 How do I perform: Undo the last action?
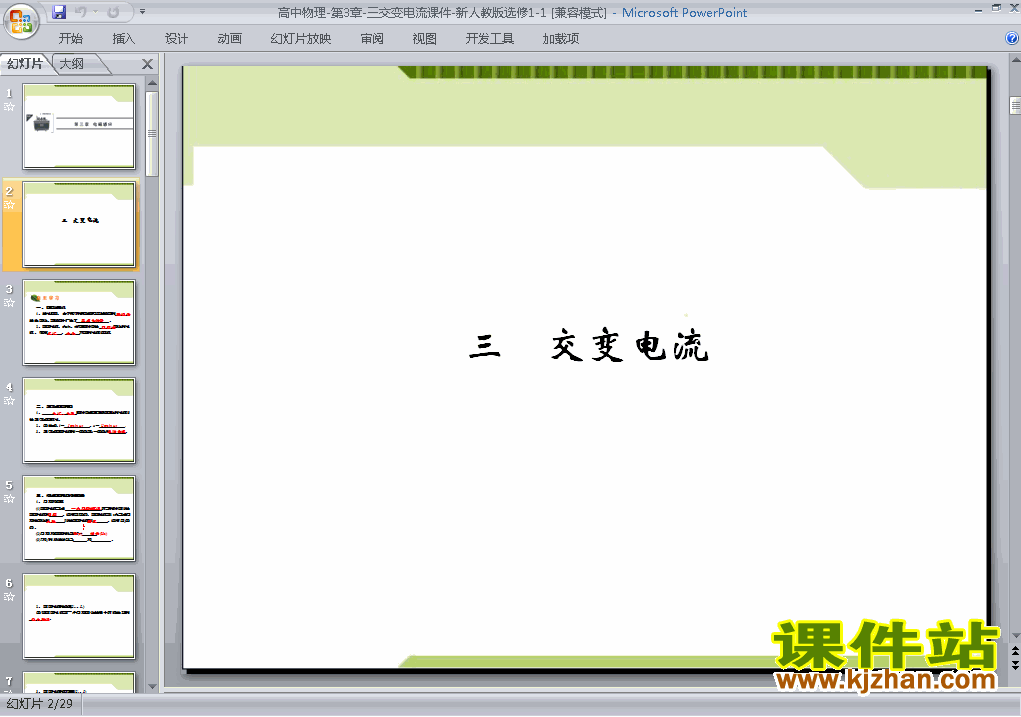pyautogui.click(x=80, y=12)
